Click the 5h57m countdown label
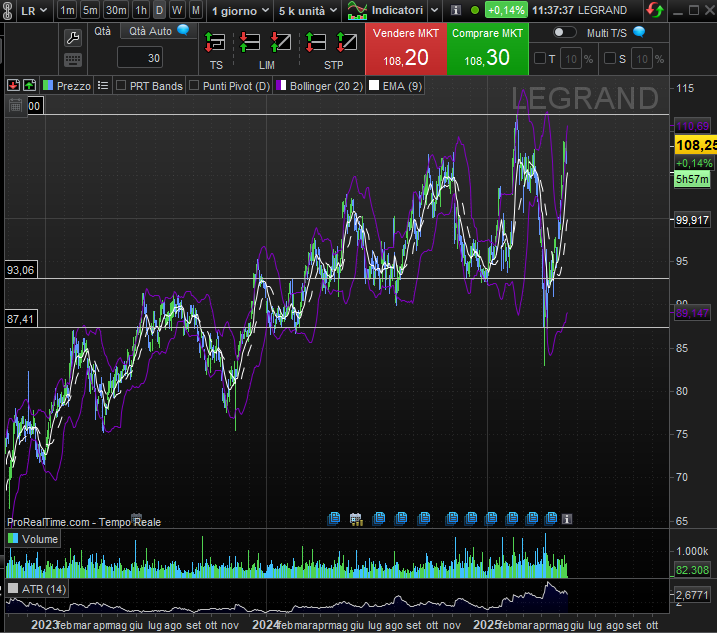The image size is (717, 633). [692, 179]
